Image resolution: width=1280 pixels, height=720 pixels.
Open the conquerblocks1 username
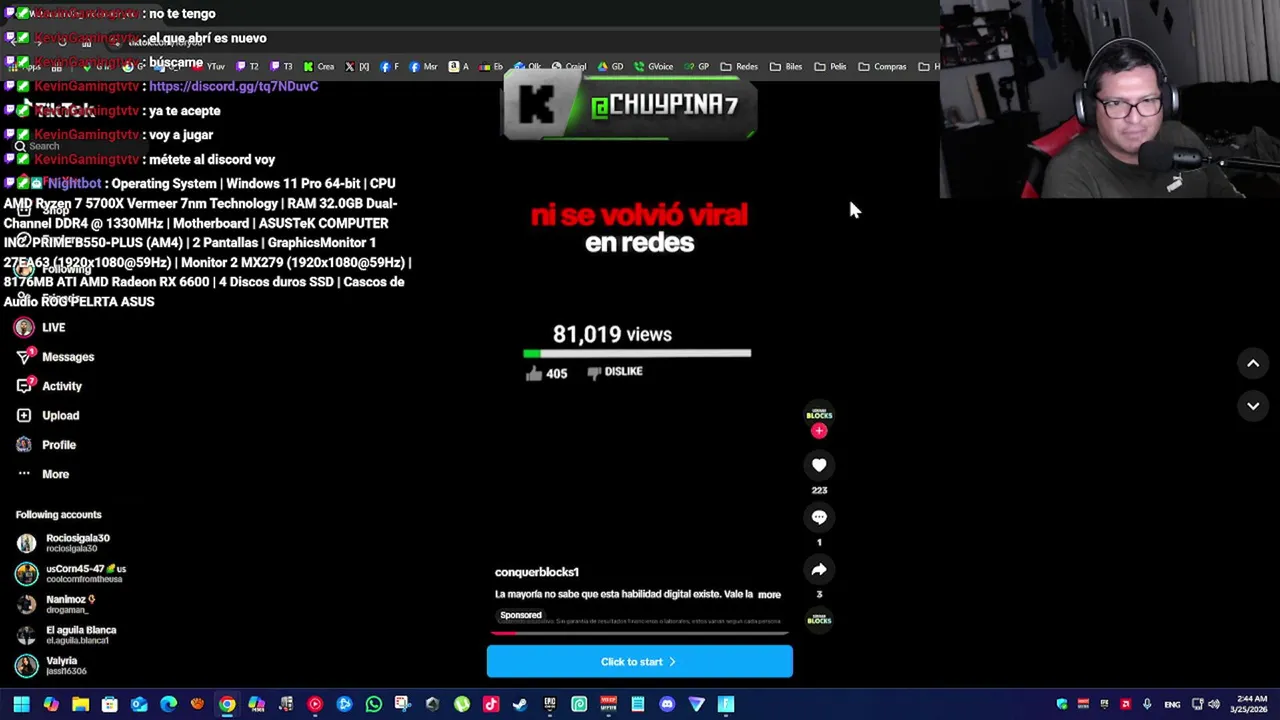pyautogui.click(x=537, y=572)
